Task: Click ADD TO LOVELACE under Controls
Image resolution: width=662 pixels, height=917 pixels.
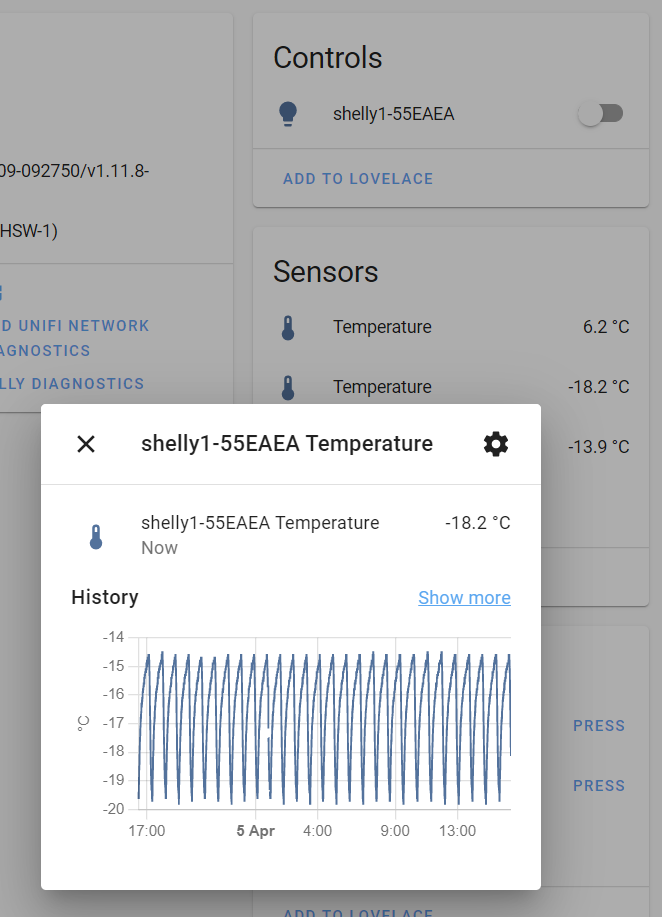Action: pyautogui.click(x=358, y=179)
